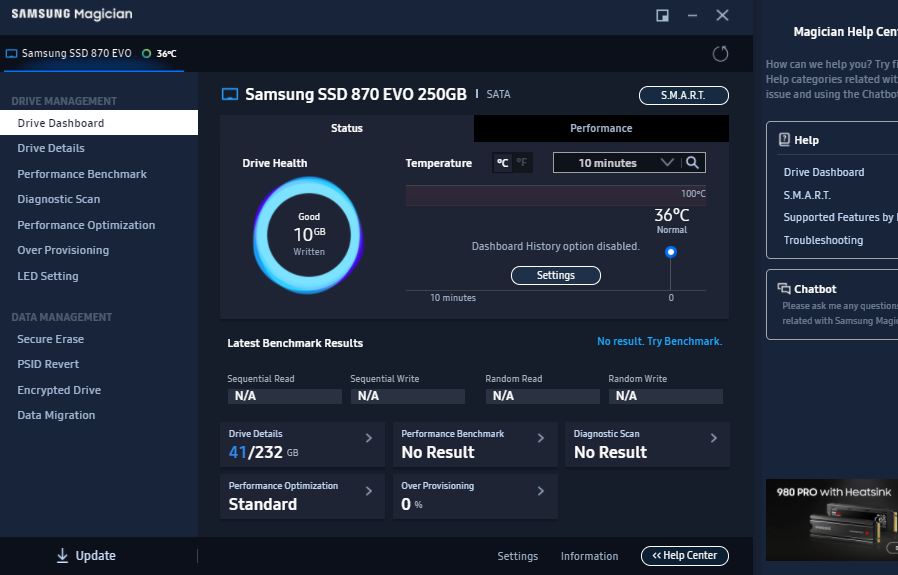Click the 980 PRO with Heatsink banner
The width and height of the screenshot is (898, 575).
coord(832,520)
